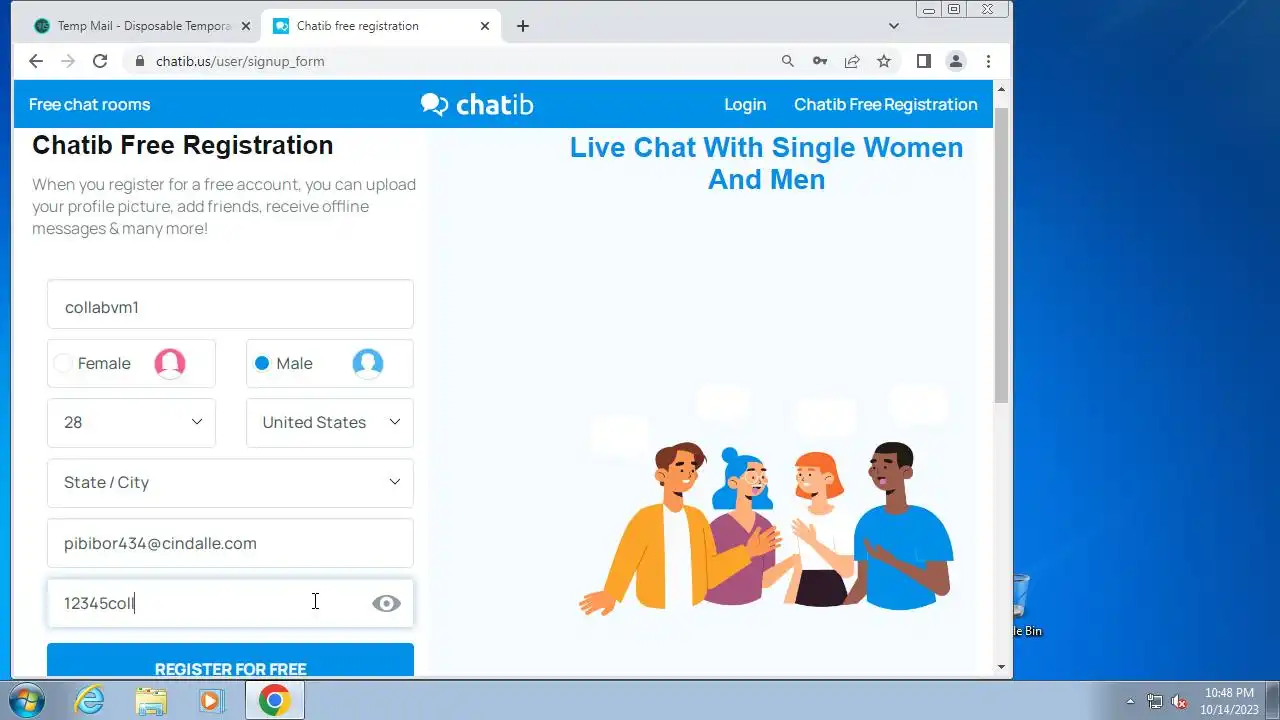Click the password field with 12345coll
Screen dimensions: 1280x720
point(230,603)
